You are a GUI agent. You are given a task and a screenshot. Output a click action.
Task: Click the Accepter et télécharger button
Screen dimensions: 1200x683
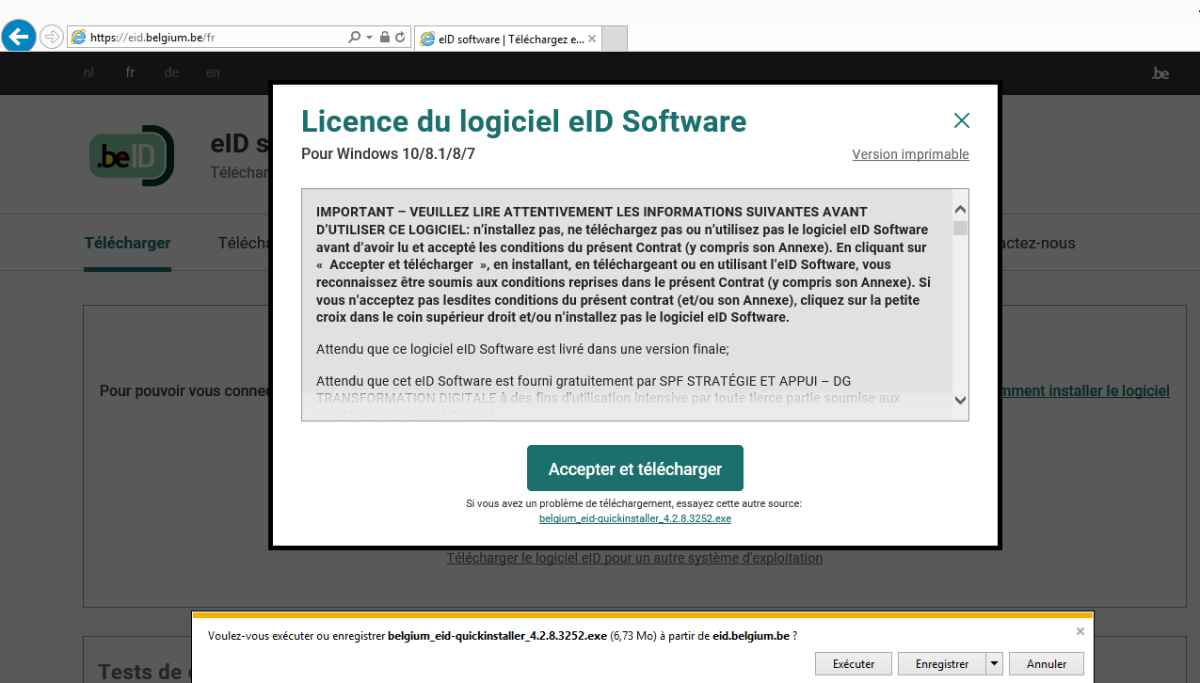pyautogui.click(x=635, y=468)
